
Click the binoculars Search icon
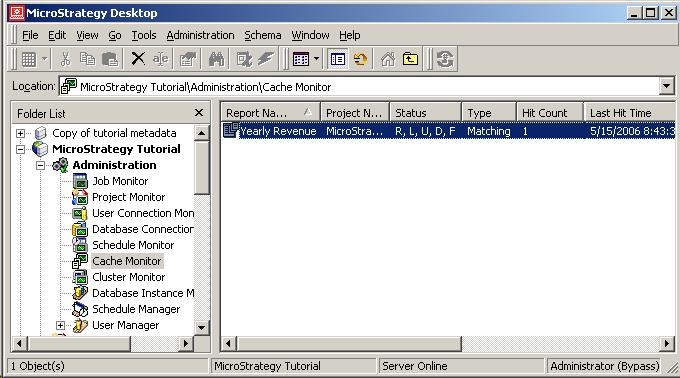click(216, 59)
